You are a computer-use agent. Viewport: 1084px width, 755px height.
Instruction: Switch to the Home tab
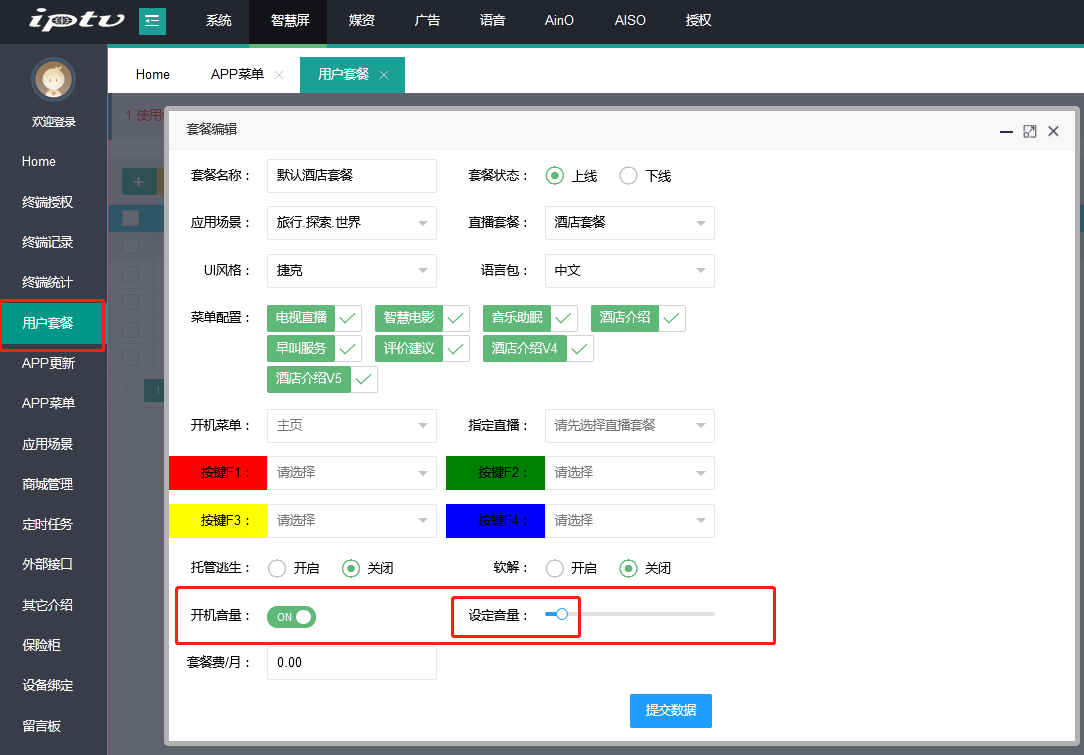click(x=153, y=75)
